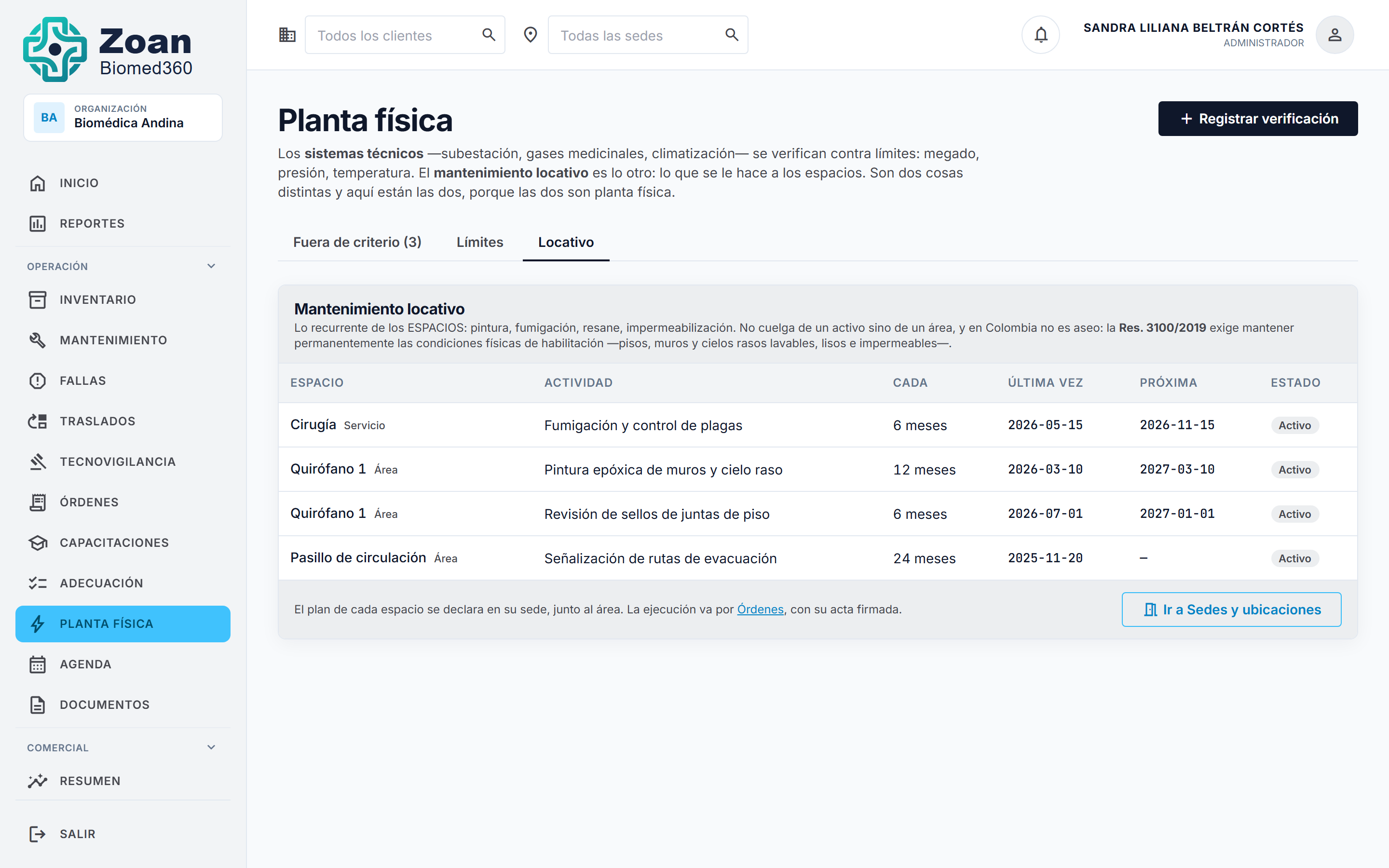Click 'Revisión de sellos de juntas de piso'
This screenshot has height=868, width=1389.
click(656, 514)
